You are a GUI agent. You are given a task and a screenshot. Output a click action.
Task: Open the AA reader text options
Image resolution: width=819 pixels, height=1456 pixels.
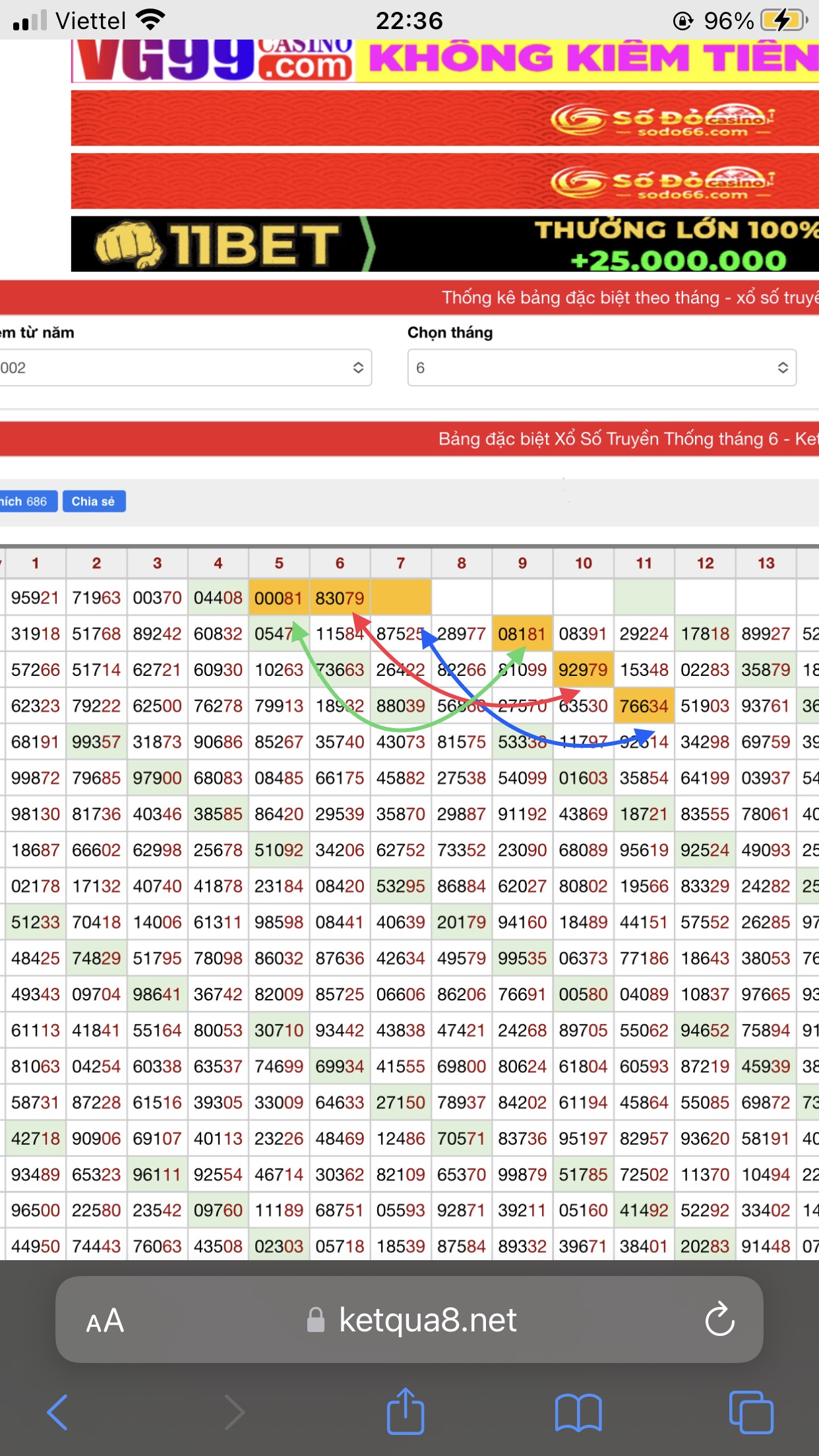[x=105, y=1320]
